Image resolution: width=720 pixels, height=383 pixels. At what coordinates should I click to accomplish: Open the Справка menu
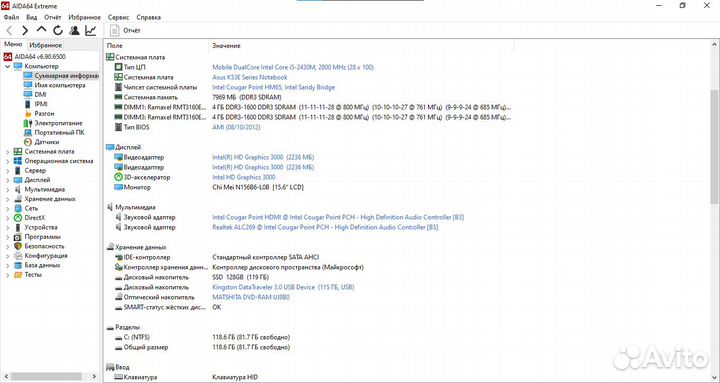coord(149,17)
